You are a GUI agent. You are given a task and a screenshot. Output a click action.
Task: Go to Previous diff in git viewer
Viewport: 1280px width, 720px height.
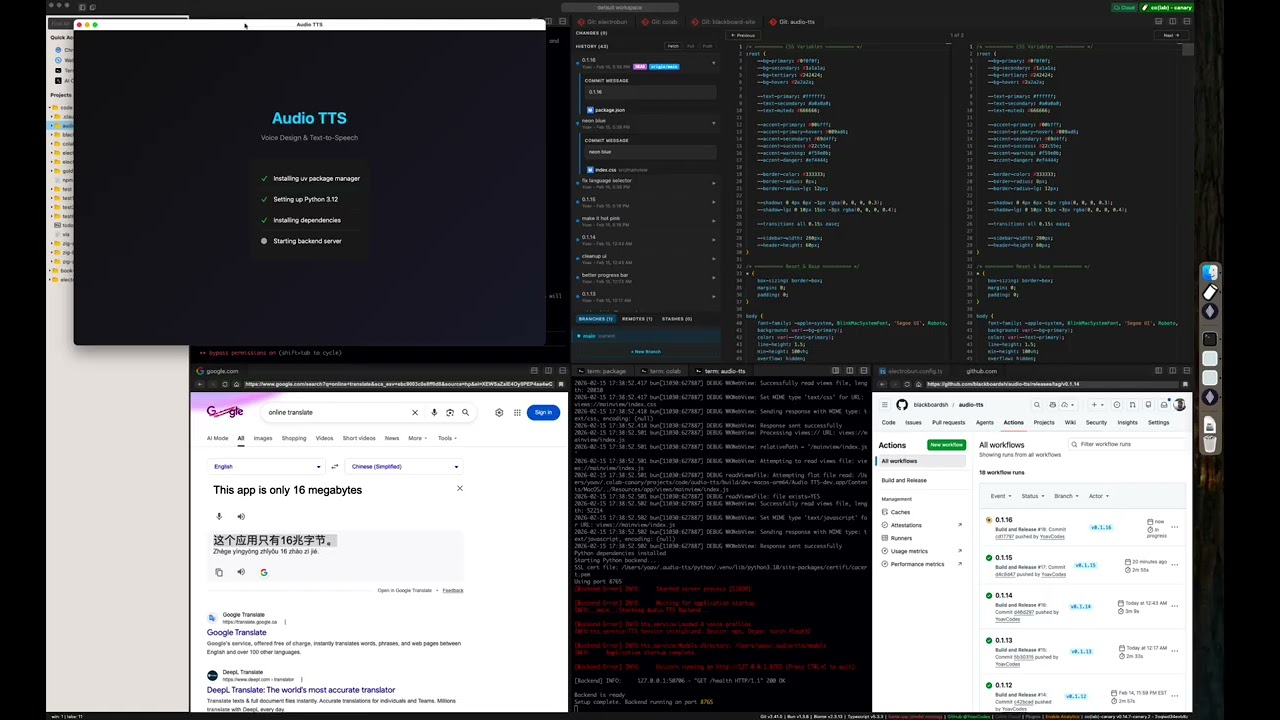(x=743, y=35)
